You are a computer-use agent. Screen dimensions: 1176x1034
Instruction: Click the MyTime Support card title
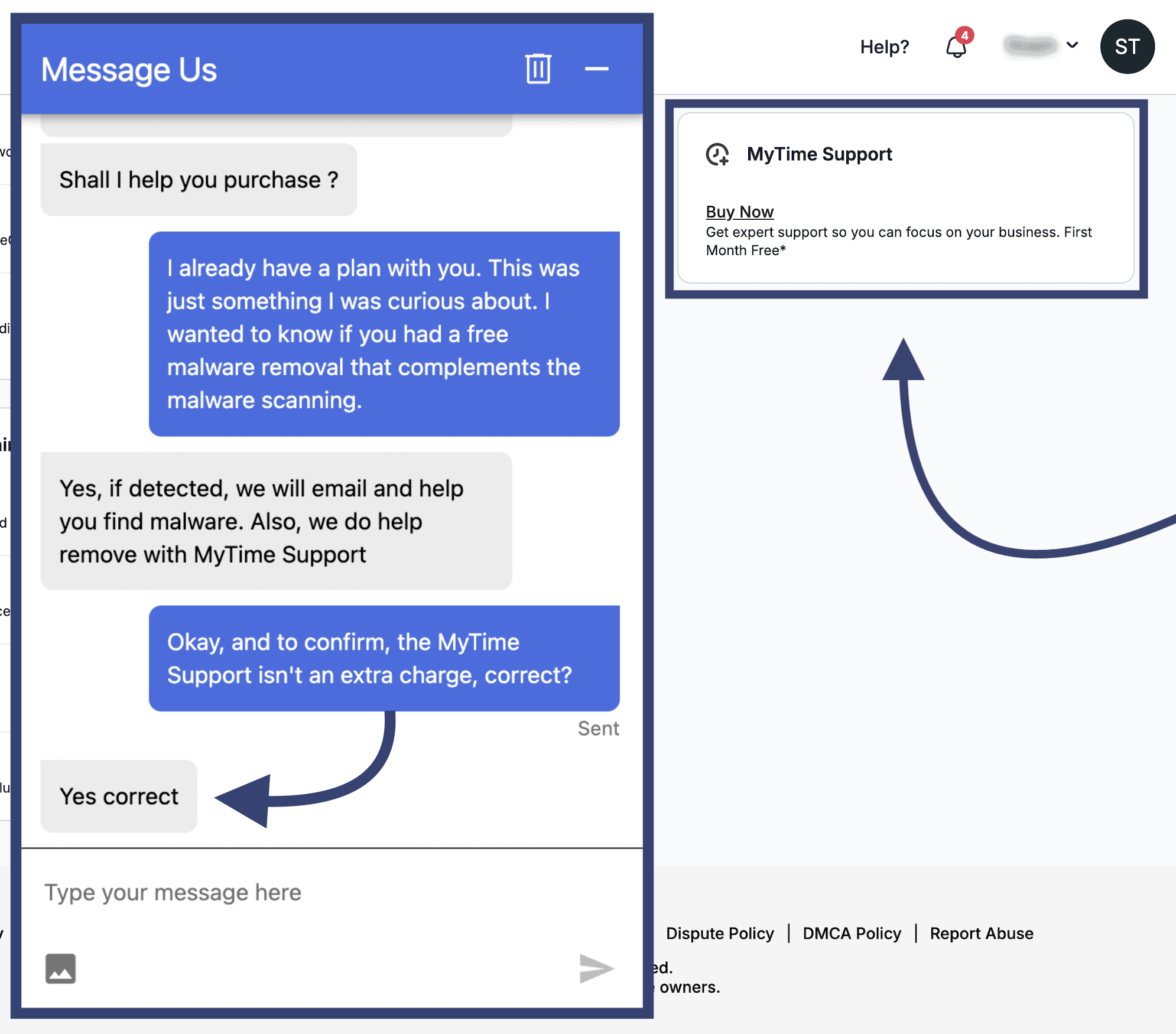point(819,154)
